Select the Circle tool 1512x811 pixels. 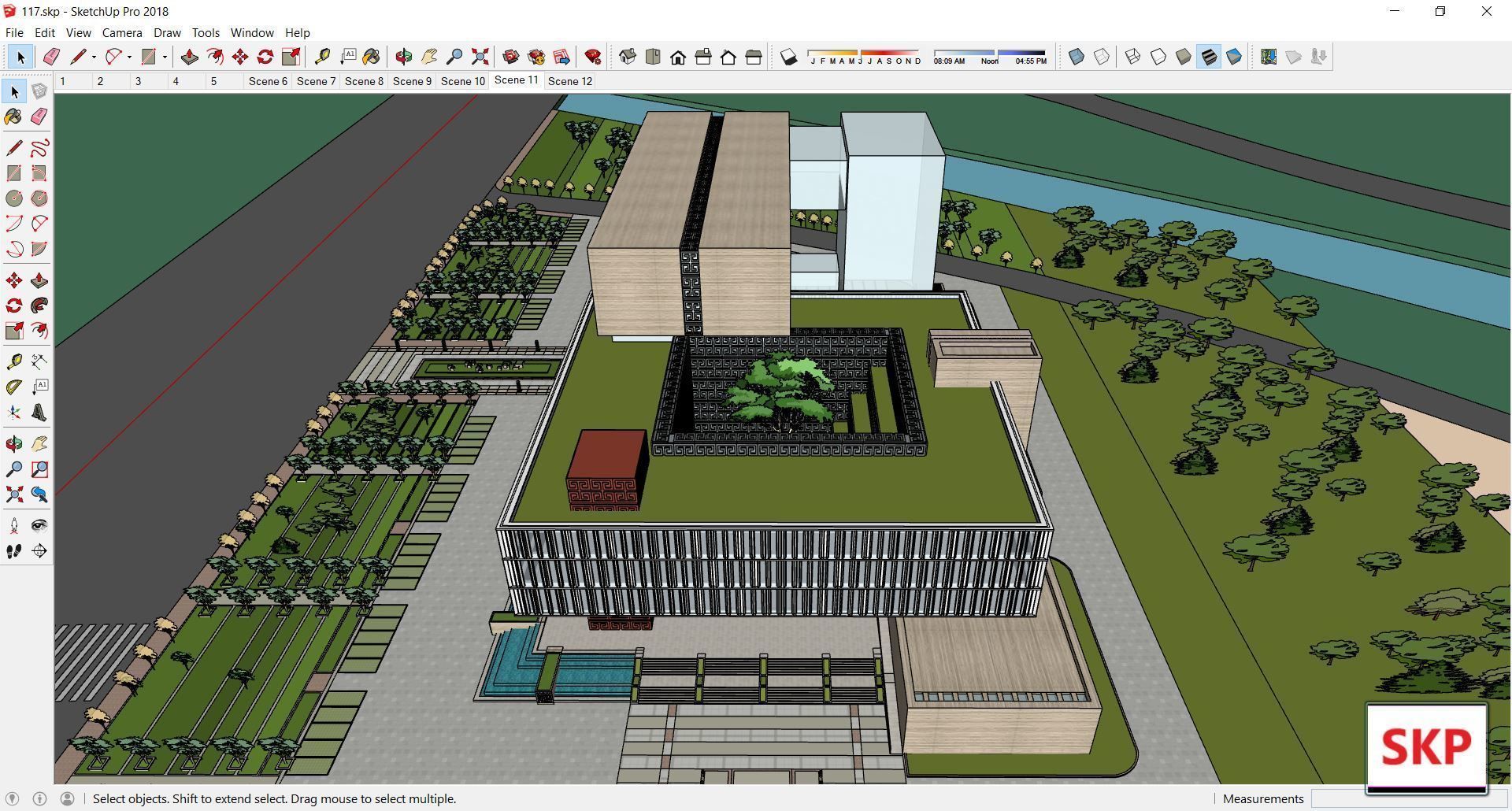(14, 198)
